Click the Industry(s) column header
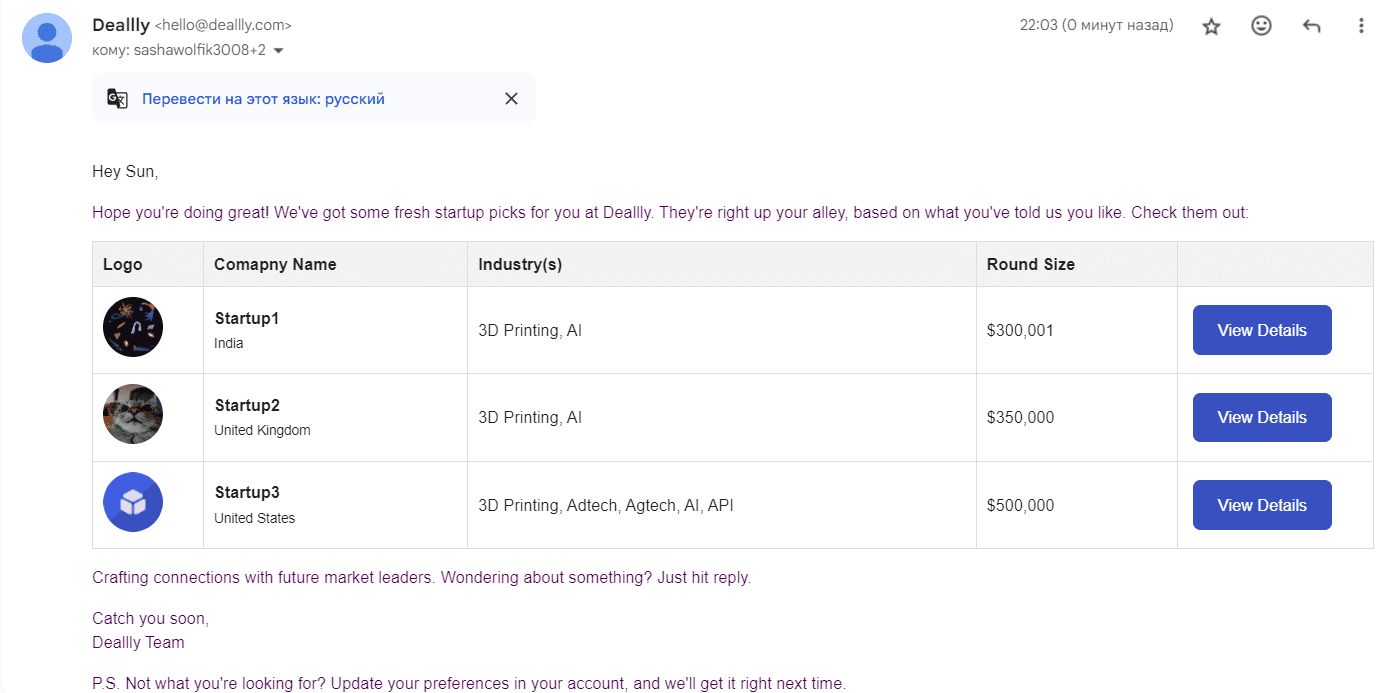The width and height of the screenshot is (1386, 693). (x=520, y=264)
